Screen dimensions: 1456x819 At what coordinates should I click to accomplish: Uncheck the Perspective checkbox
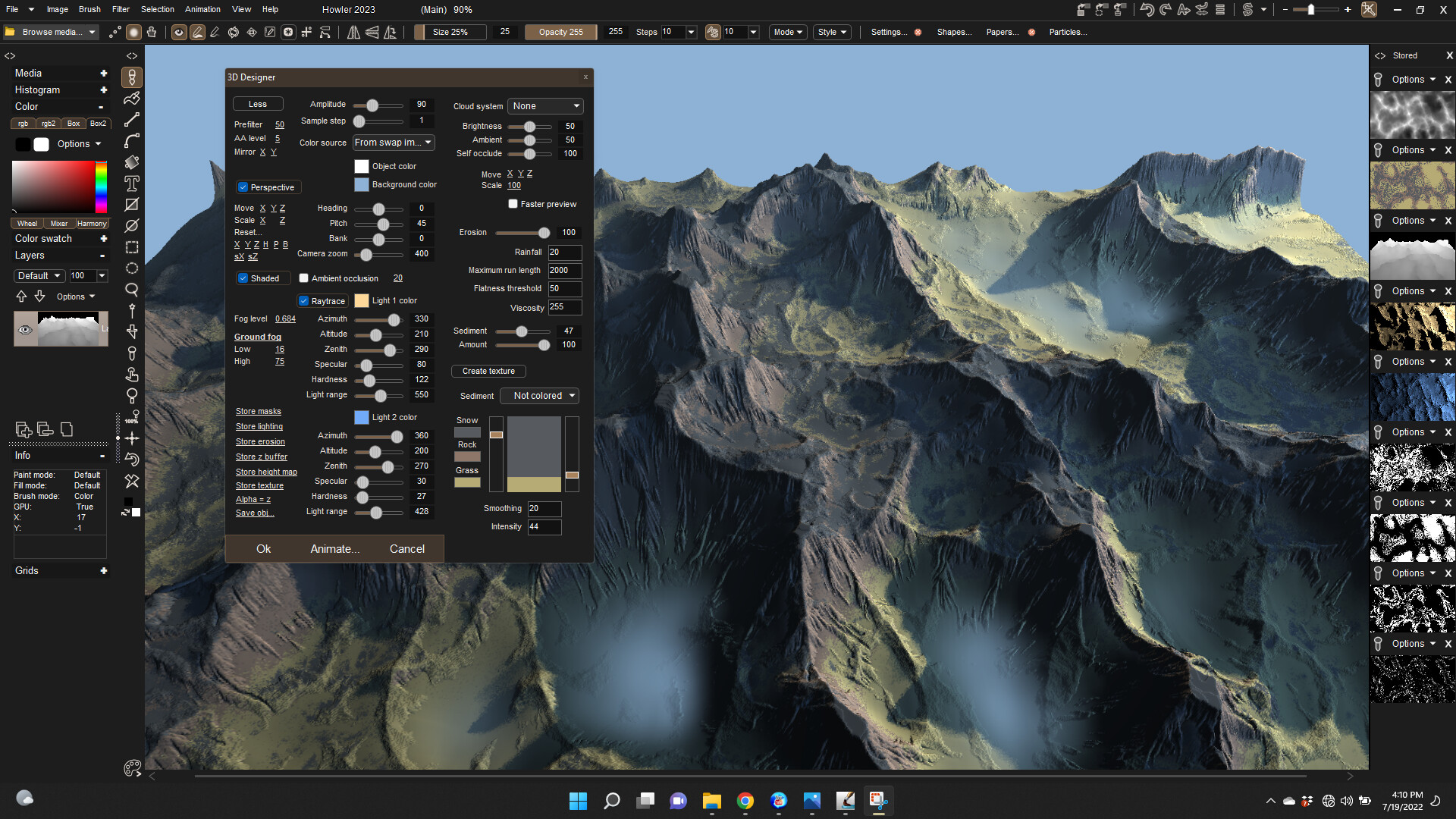(x=243, y=187)
